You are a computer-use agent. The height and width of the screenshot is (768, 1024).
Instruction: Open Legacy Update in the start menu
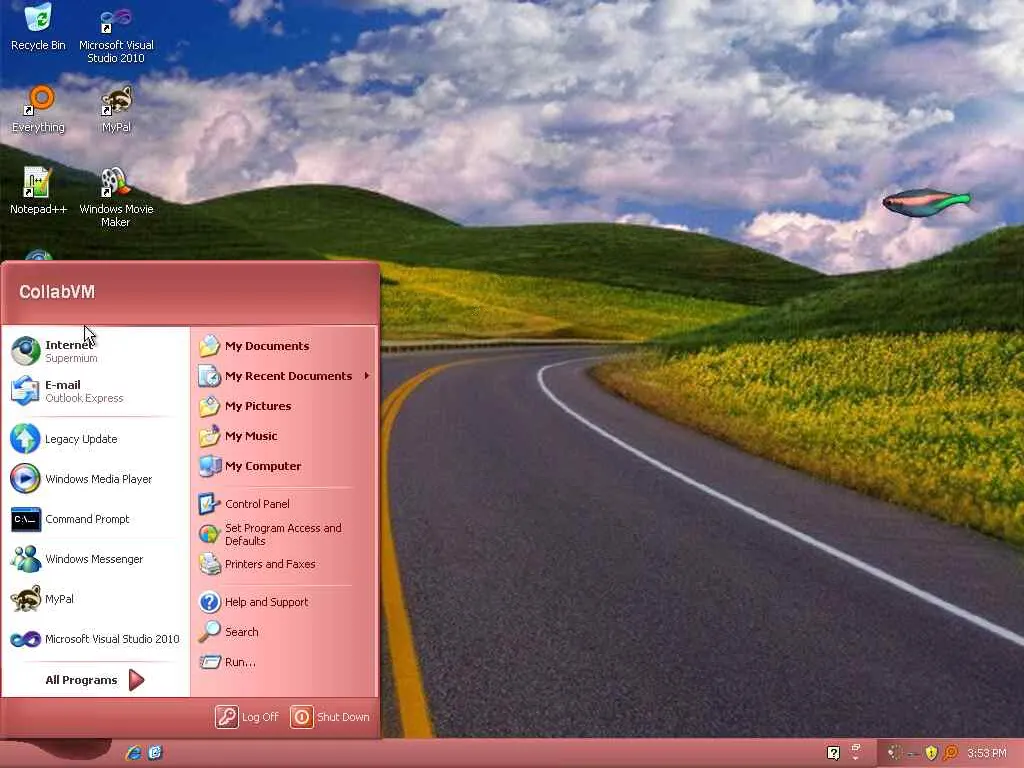click(95, 439)
